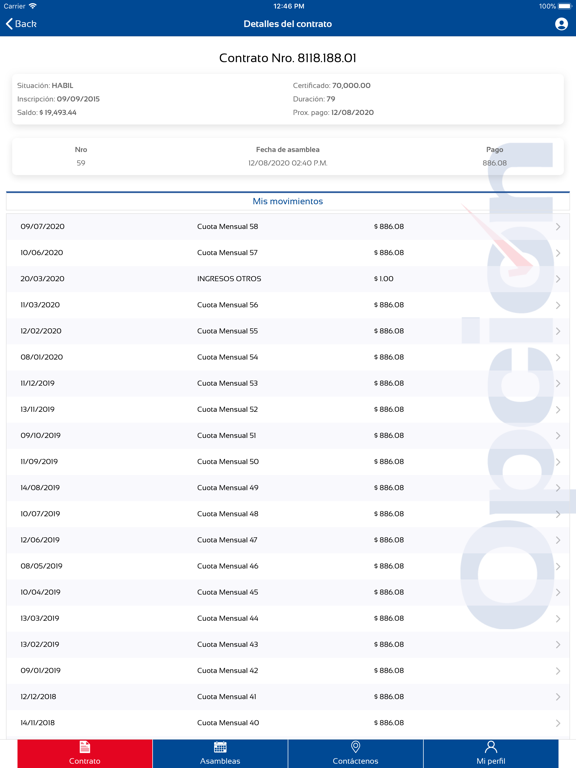Screen dimensions: 576x768
Task: Open the Contrato tab
Action: [85, 753]
